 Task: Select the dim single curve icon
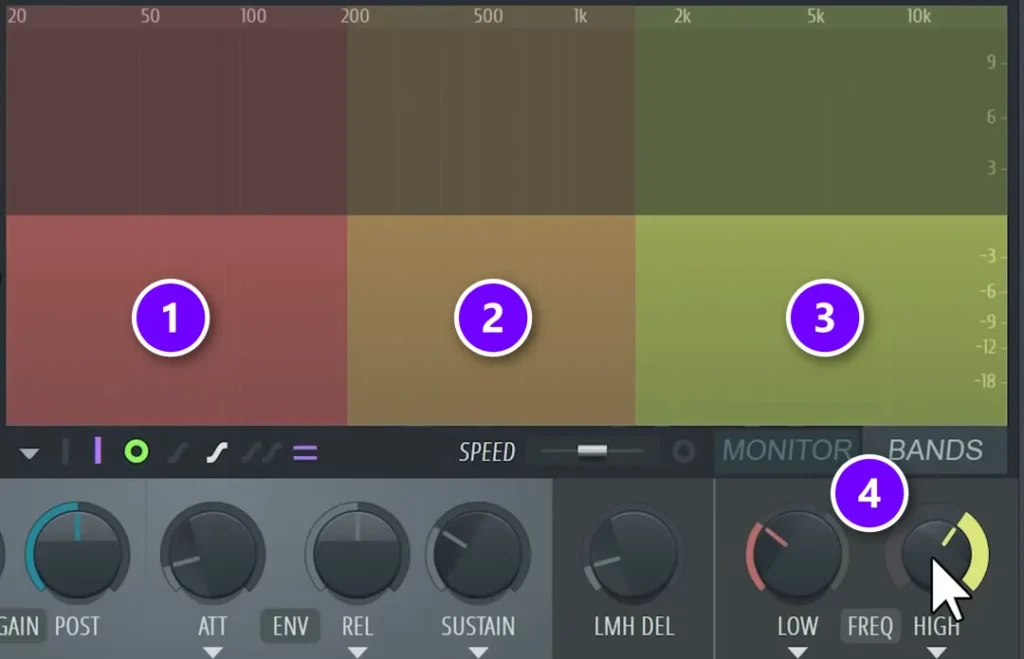tap(178, 452)
